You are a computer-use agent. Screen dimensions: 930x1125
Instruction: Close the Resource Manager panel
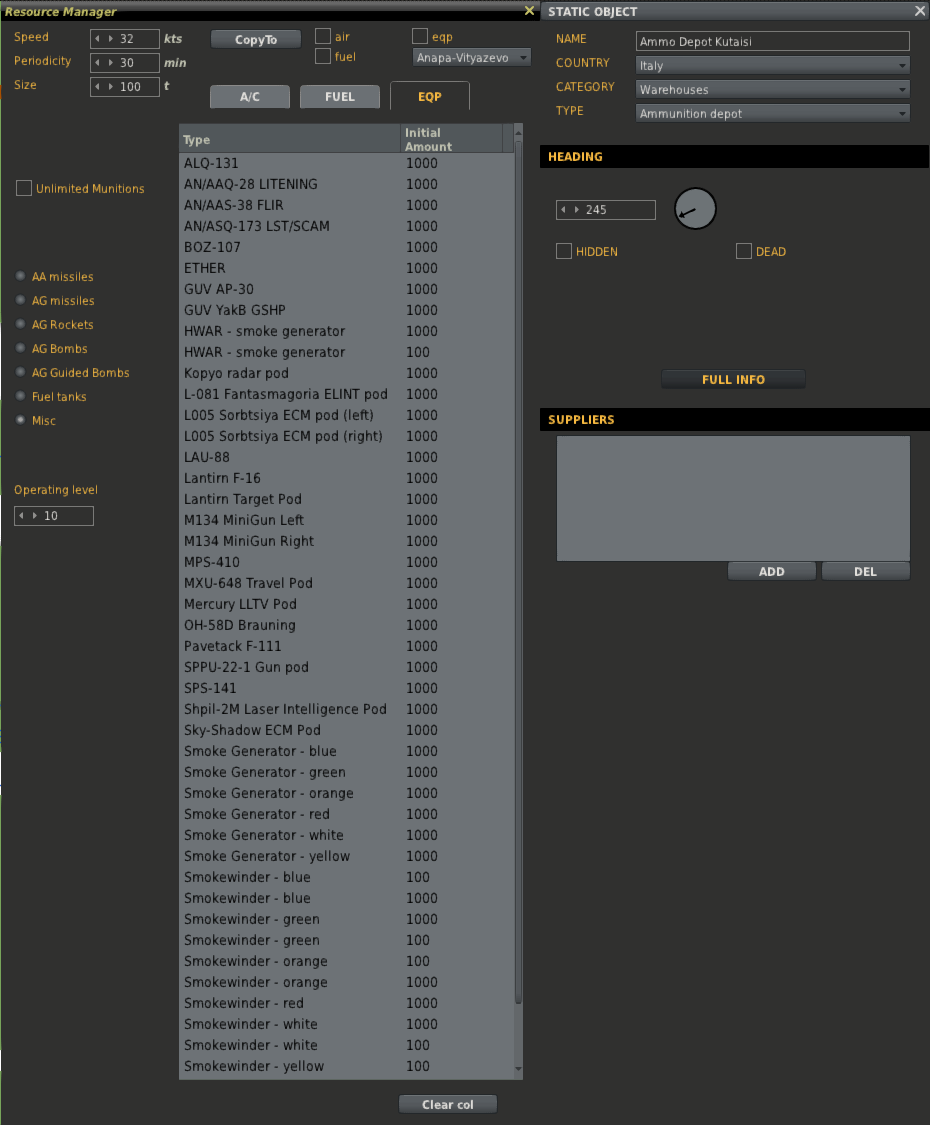530,11
